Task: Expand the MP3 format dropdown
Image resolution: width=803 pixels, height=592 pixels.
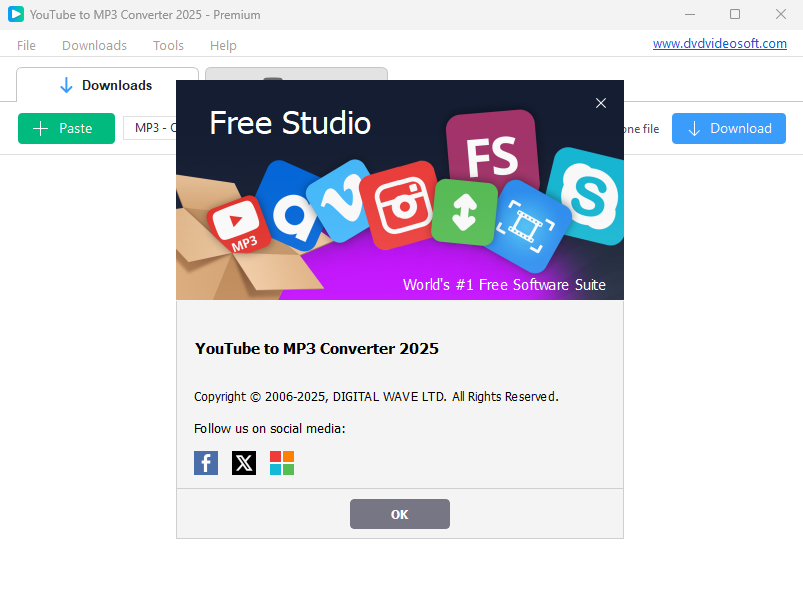Action: [x=150, y=128]
